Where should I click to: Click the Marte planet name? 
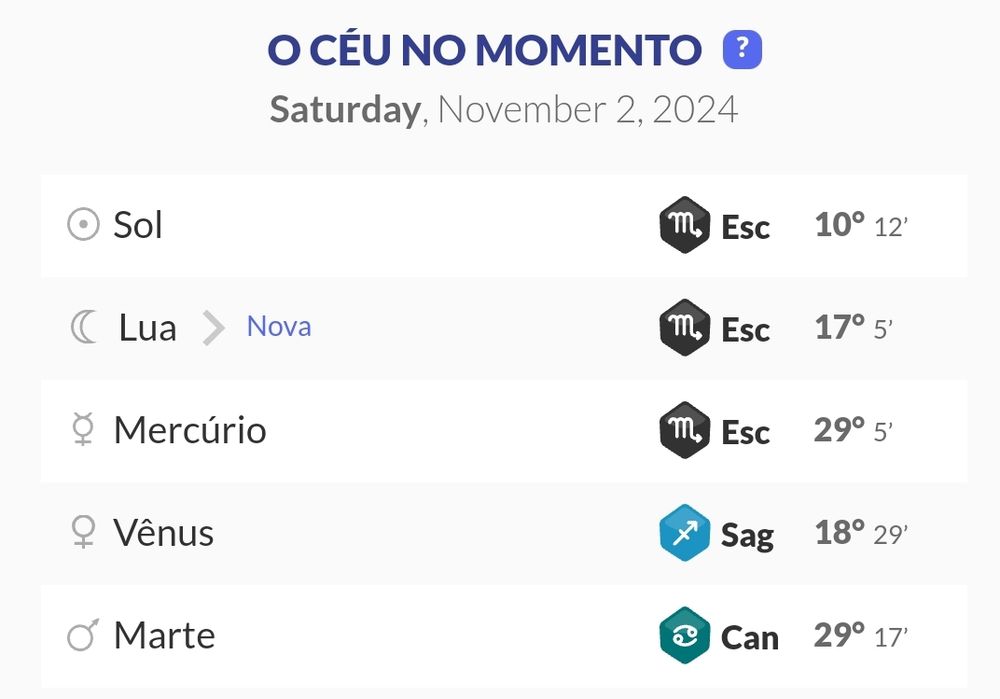click(165, 635)
